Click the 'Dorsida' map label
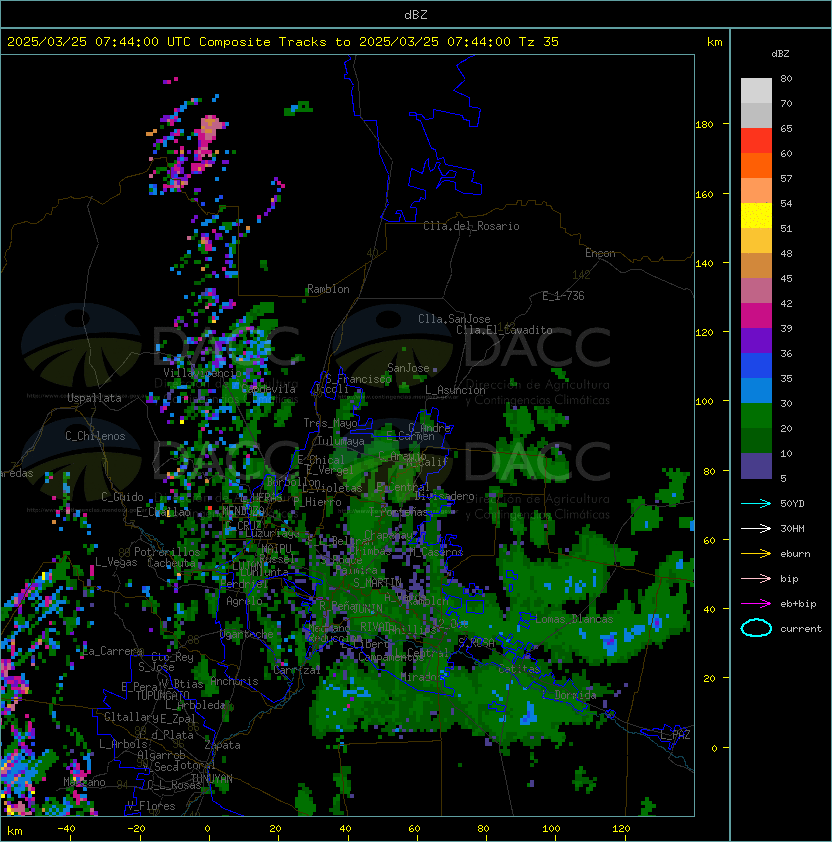The width and height of the screenshot is (832, 842). 575,695
